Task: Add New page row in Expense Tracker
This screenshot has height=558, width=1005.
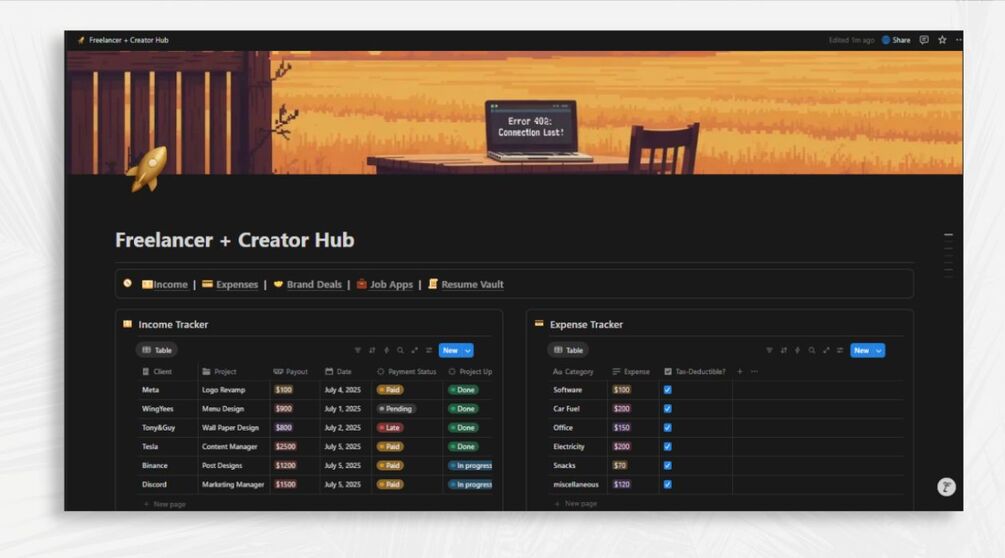Action: click(576, 504)
